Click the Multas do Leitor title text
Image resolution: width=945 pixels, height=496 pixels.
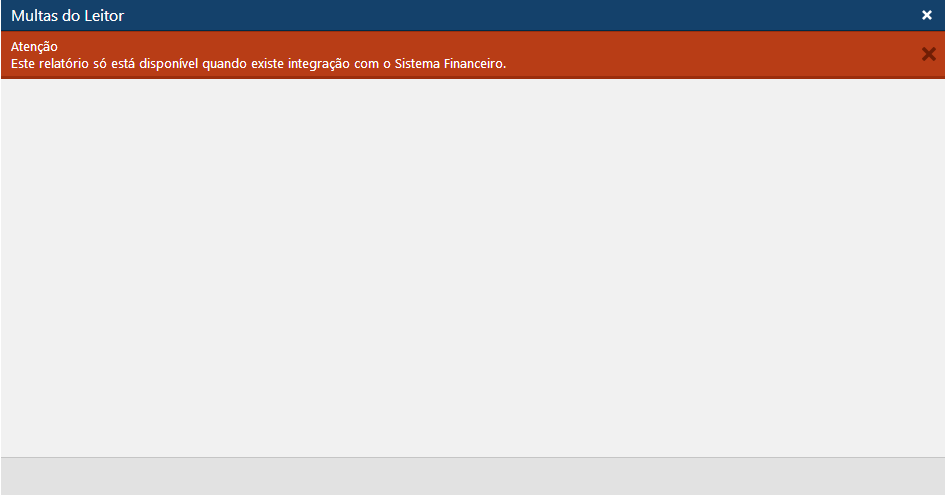click(x=68, y=16)
